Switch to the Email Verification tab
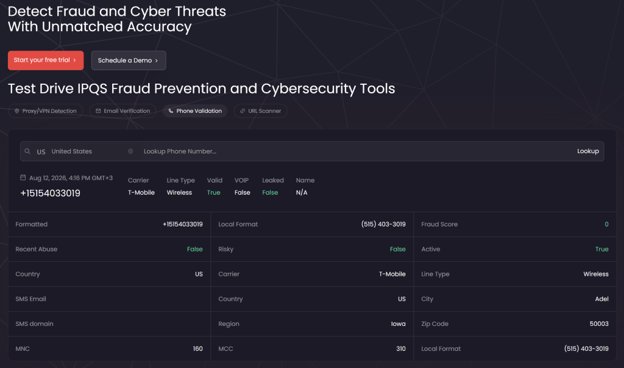 123,111
